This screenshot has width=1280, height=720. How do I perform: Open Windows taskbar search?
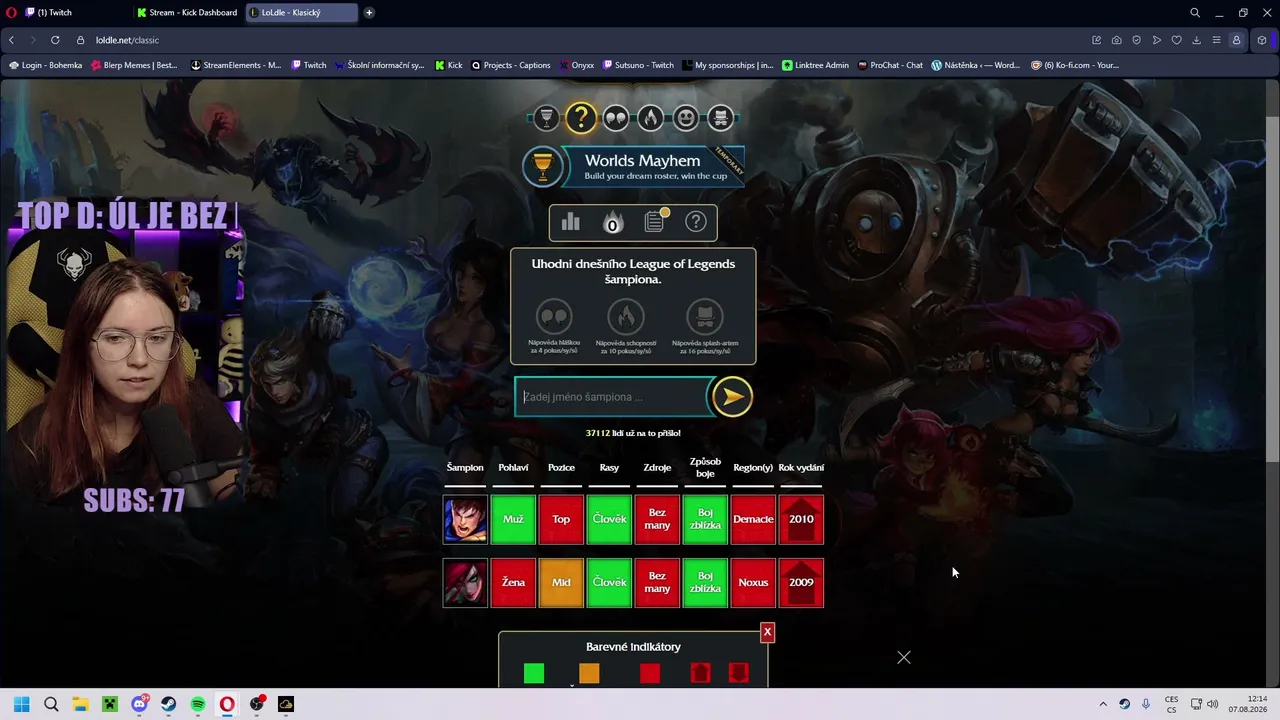(51, 704)
